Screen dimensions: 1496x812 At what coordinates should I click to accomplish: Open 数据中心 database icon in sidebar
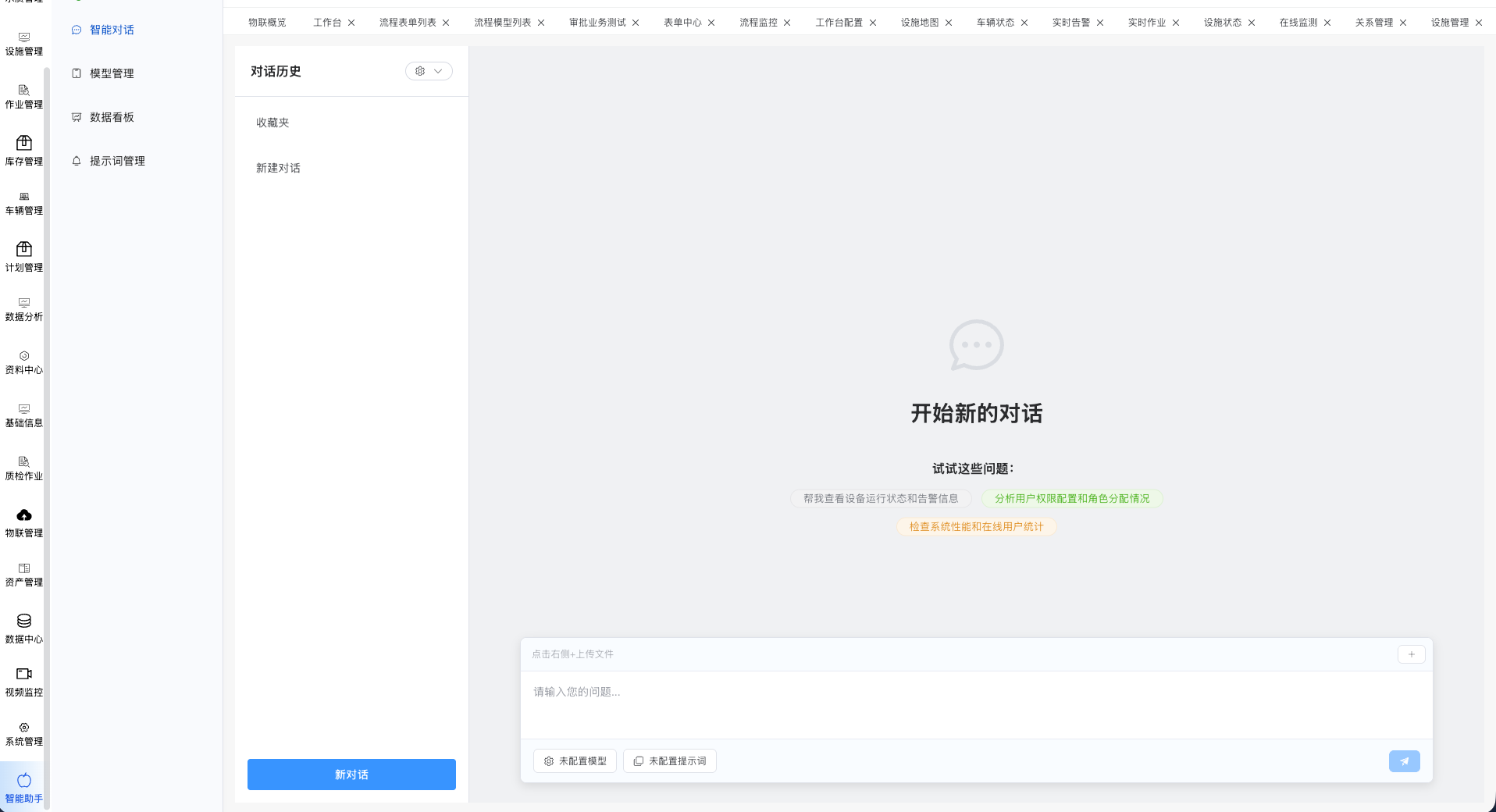[x=24, y=629]
